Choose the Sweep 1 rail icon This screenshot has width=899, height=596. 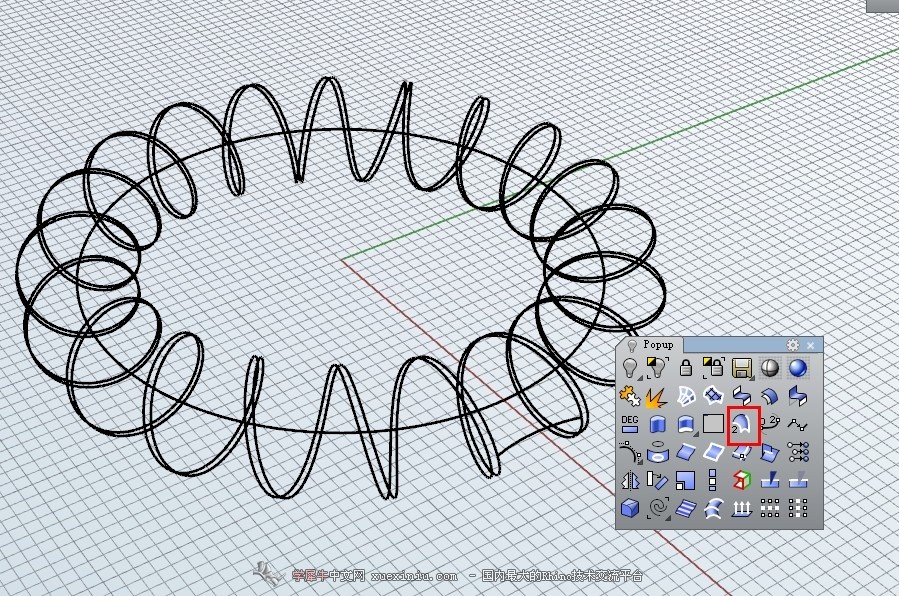point(713,508)
